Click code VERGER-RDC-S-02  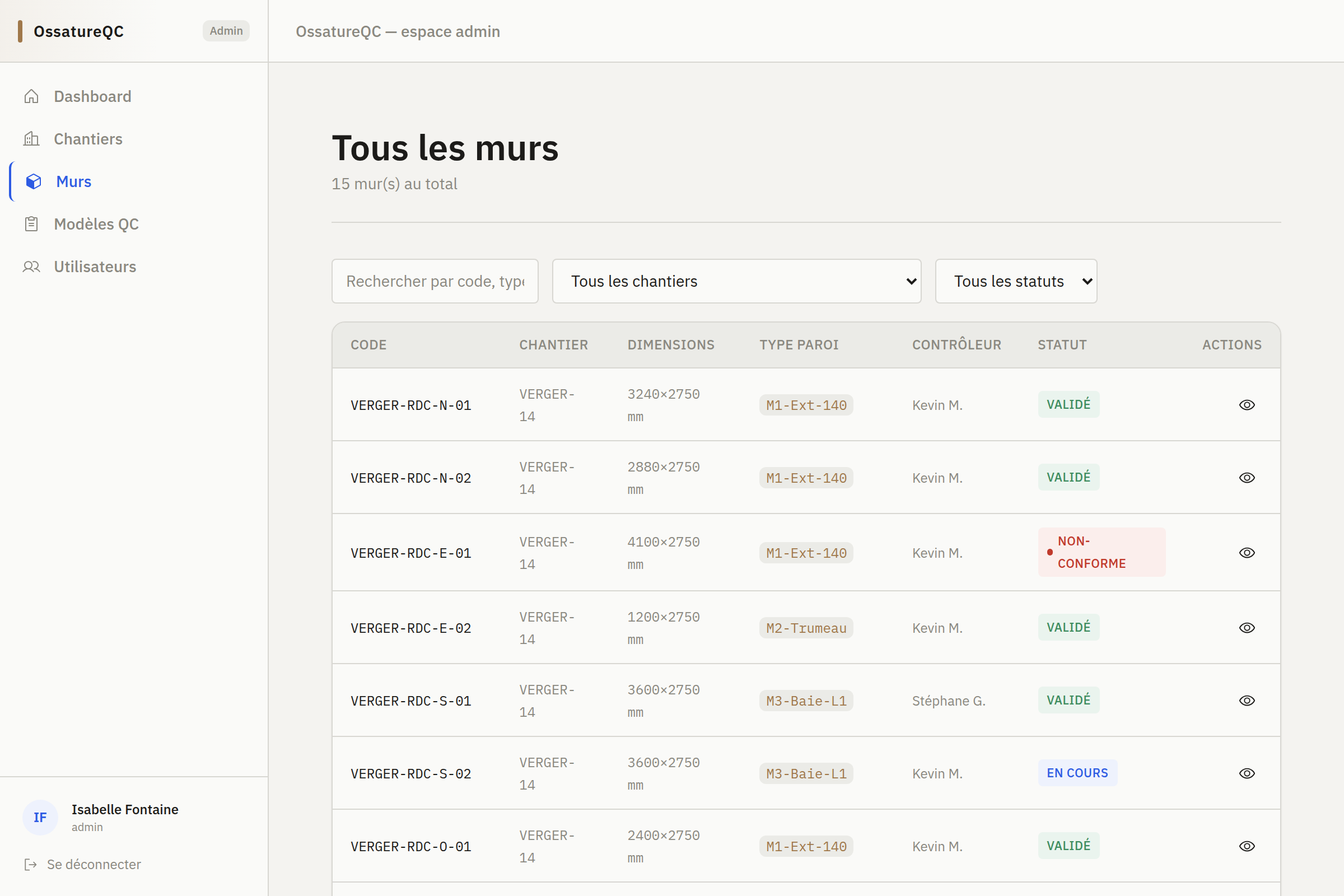point(411,774)
